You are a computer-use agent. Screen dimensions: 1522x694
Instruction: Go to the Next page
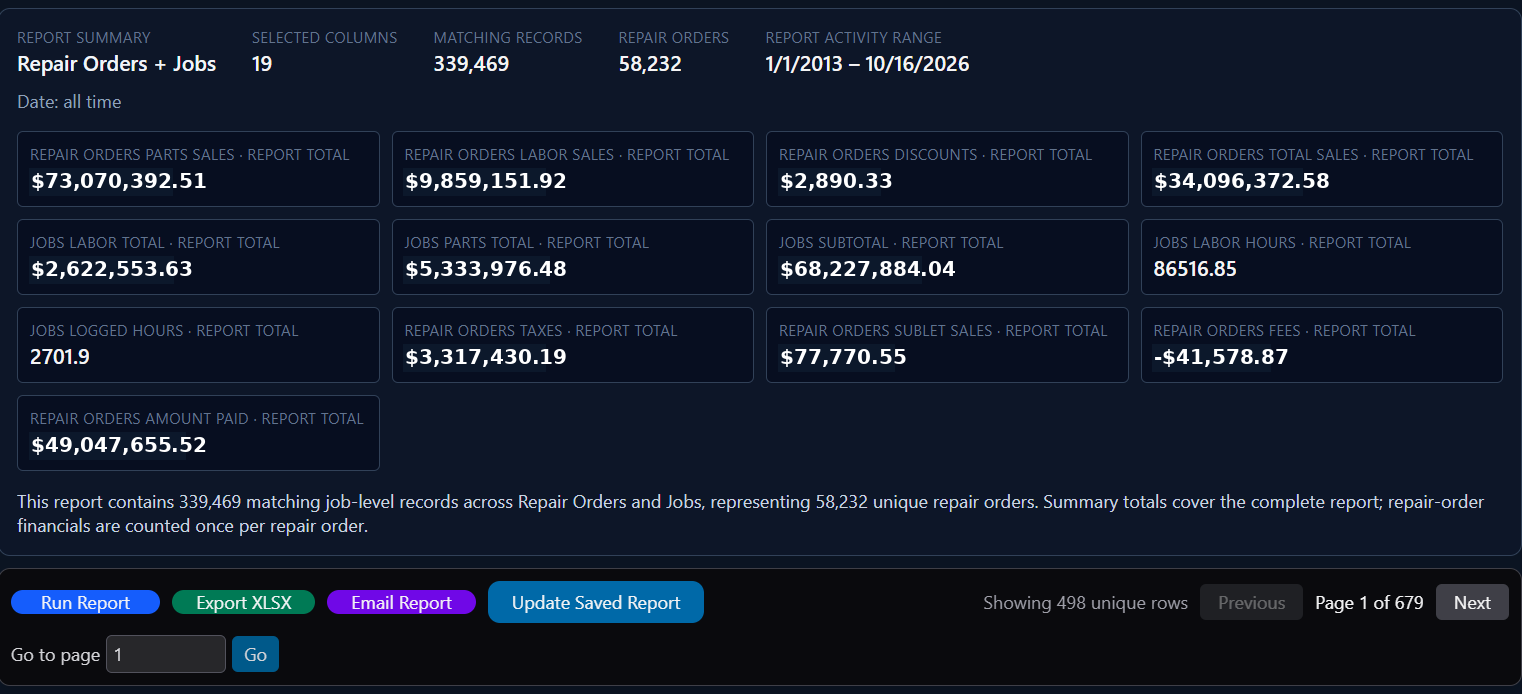coord(1472,602)
